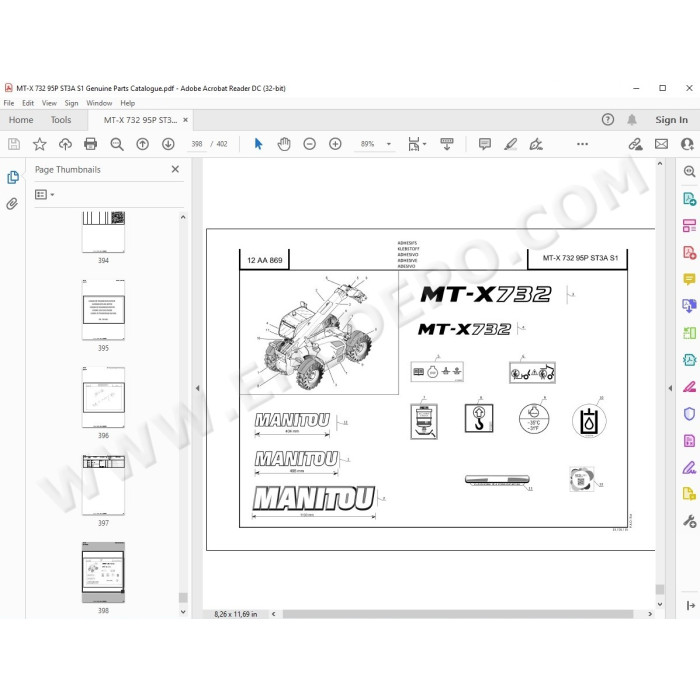Open notifications bell
The width and height of the screenshot is (700, 700).
tap(632, 120)
